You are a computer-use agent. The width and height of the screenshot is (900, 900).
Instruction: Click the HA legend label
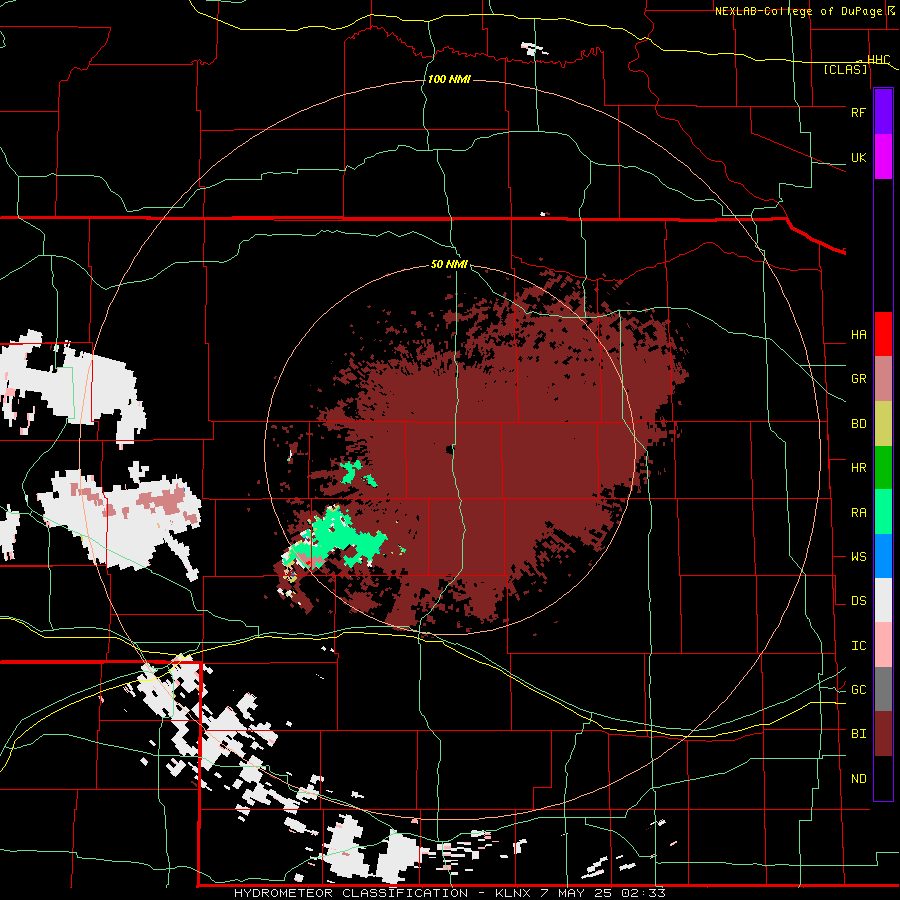tap(858, 335)
